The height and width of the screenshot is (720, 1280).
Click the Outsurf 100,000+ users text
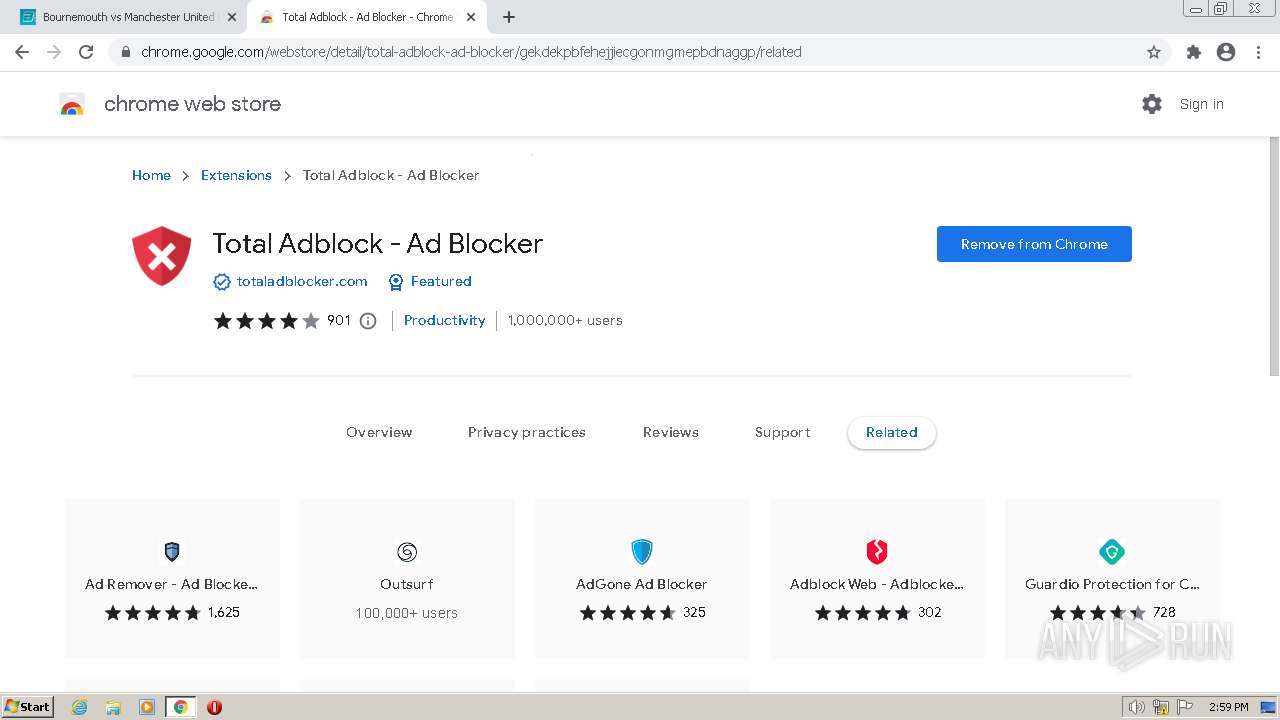tap(407, 613)
